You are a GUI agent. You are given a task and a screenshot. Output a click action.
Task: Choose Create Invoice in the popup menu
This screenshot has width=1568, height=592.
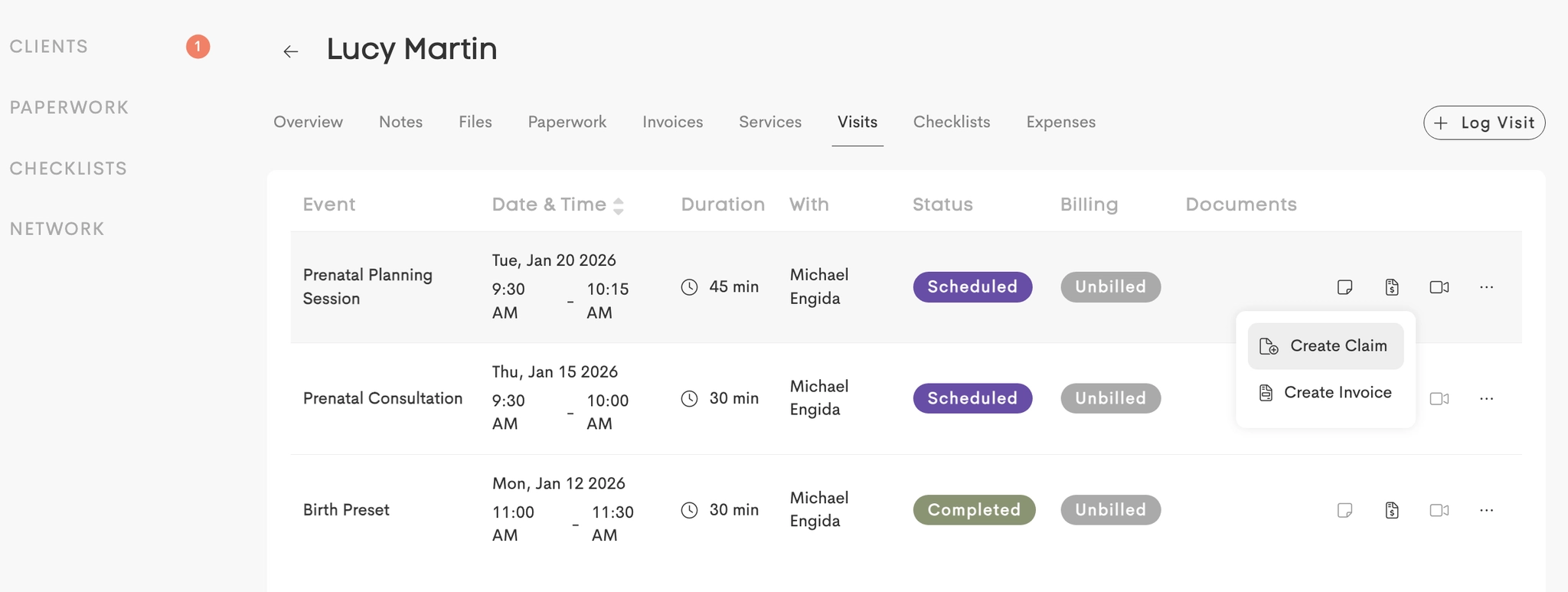1325,393
